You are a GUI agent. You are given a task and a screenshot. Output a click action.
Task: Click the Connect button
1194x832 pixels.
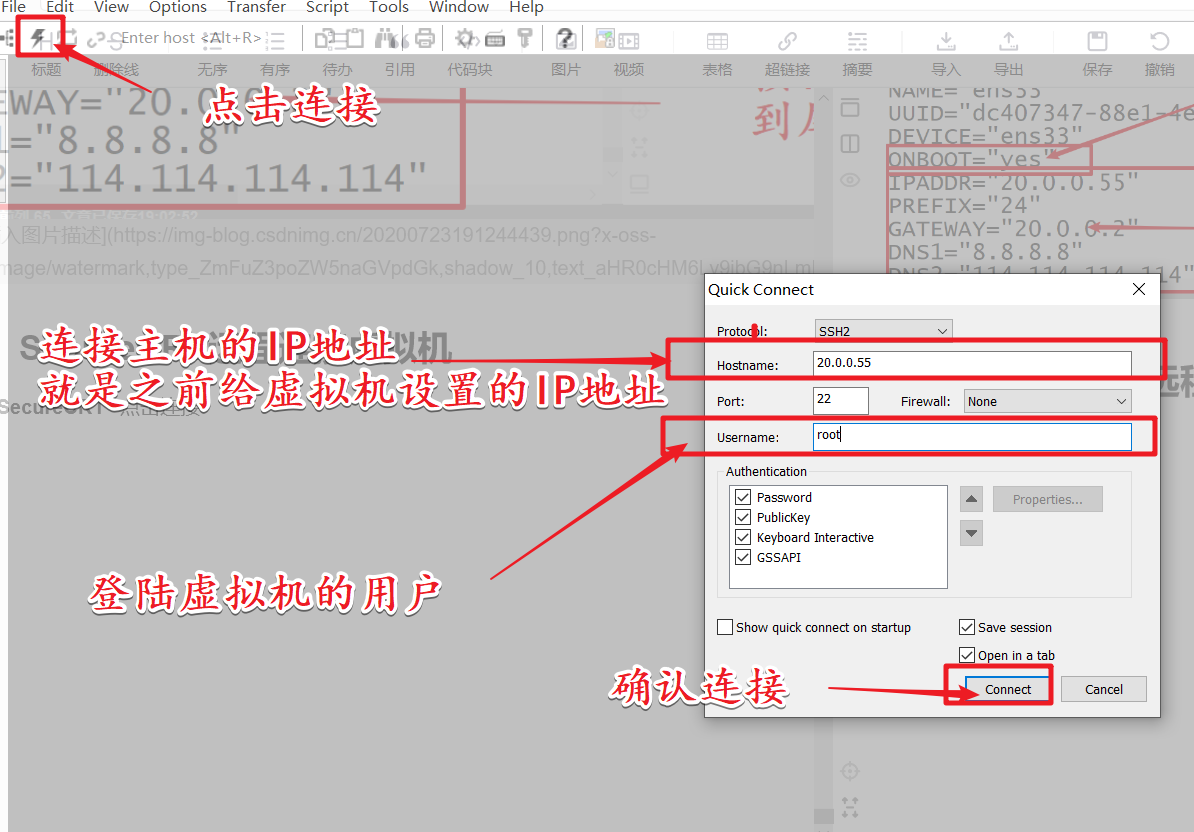click(x=1007, y=689)
